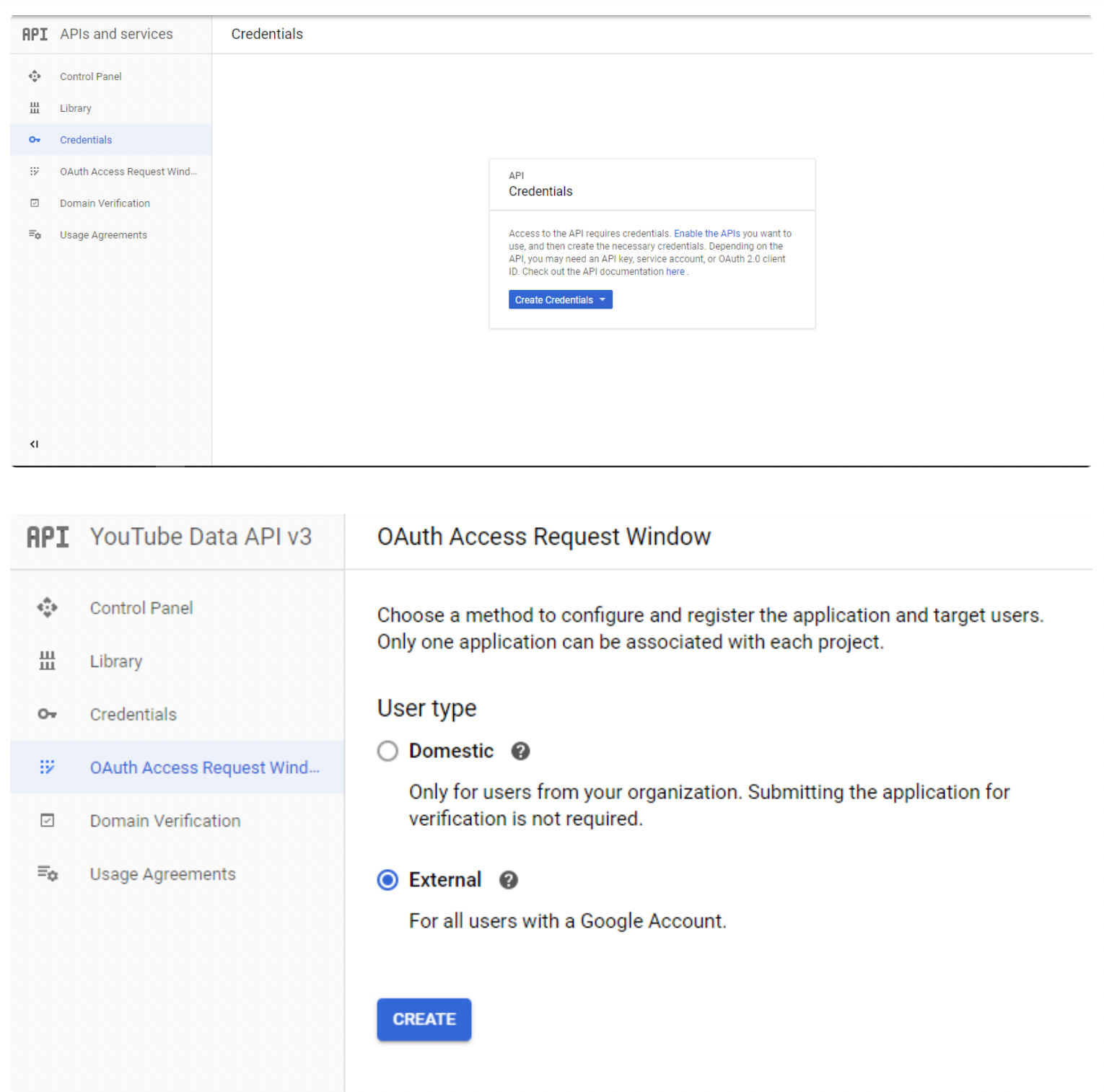The image size is (1104, 1092).
Task: Open the help icon next to Domestic
Action: point(520,751)
